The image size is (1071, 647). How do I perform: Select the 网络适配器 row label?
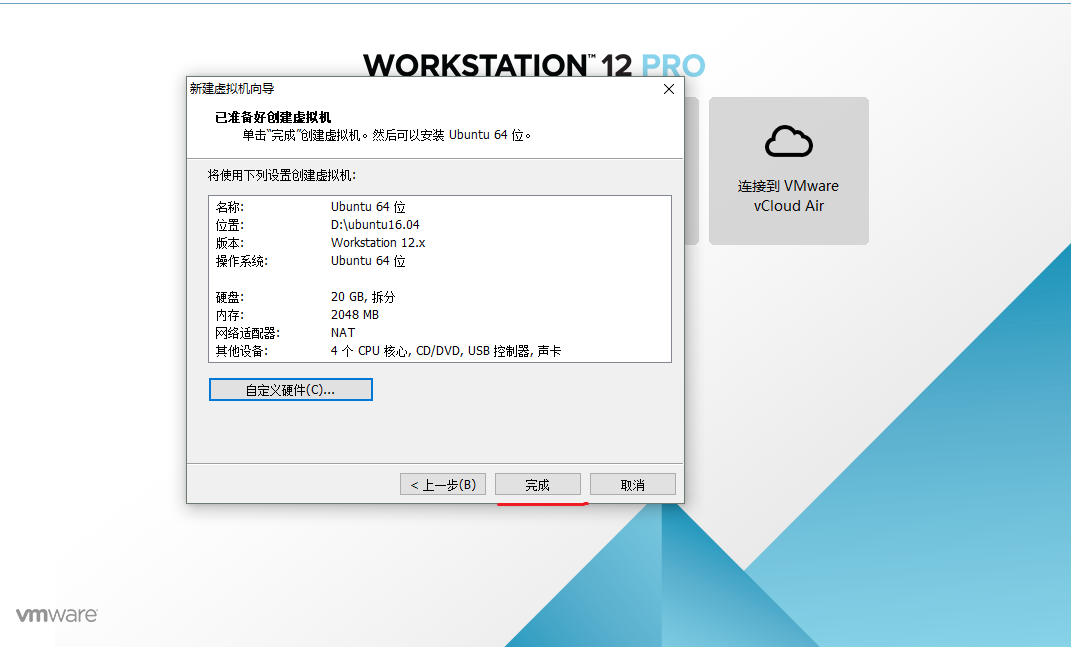(x=247, y=333)
